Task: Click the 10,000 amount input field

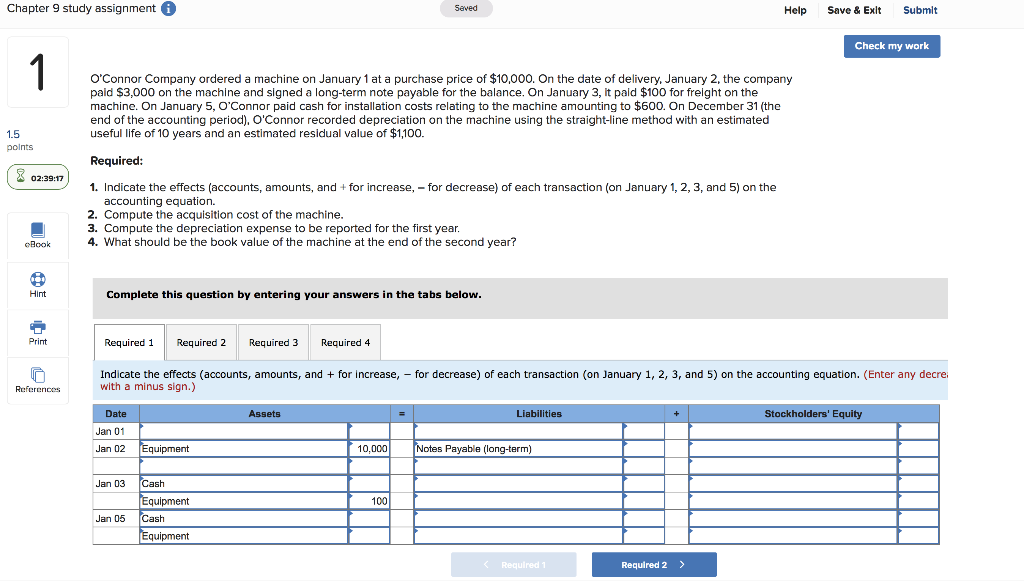Action: [371, 448]
